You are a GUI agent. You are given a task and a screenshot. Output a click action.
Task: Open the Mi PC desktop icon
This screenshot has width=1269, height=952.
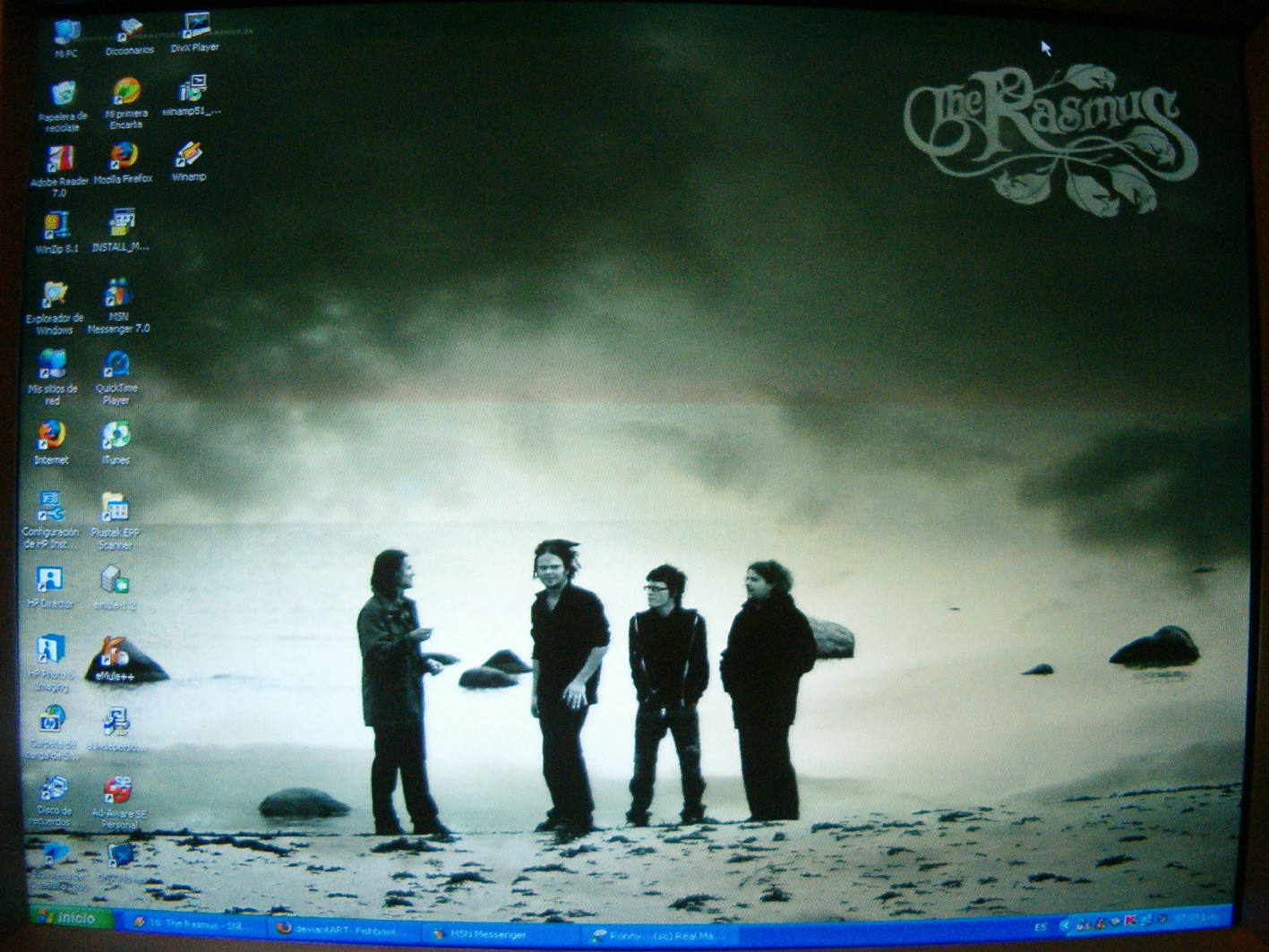tap(65, 38)
